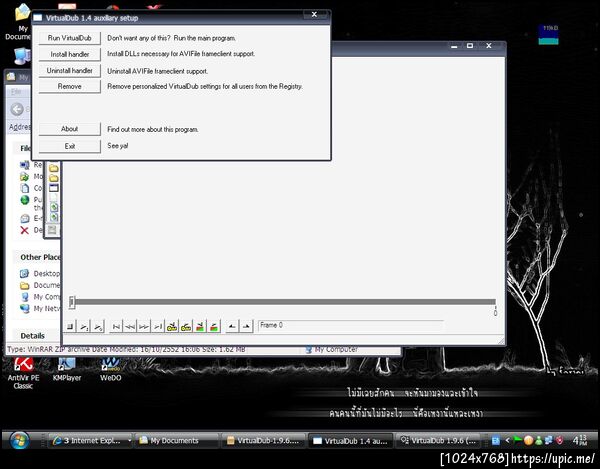Open the Windows Start orb

[19, 440]
